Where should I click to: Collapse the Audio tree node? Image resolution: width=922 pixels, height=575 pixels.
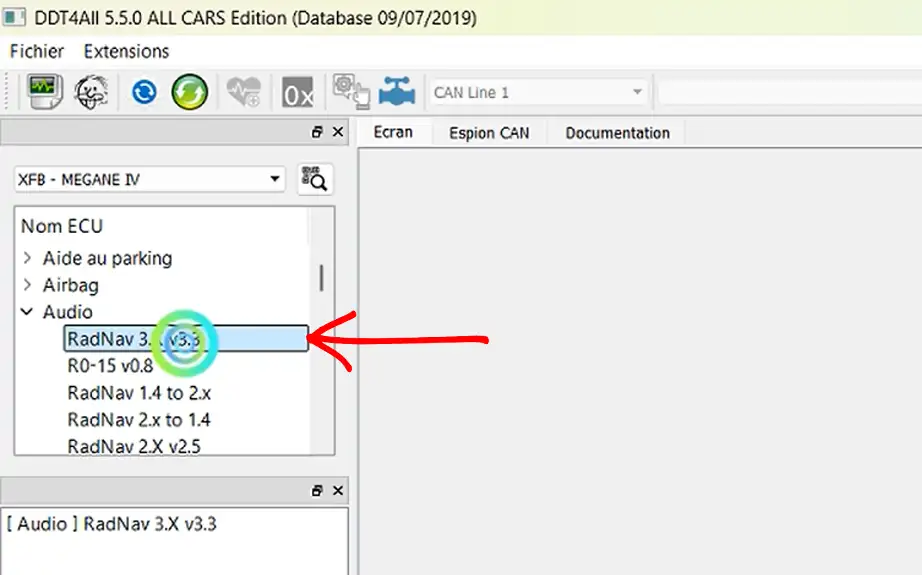27,312
